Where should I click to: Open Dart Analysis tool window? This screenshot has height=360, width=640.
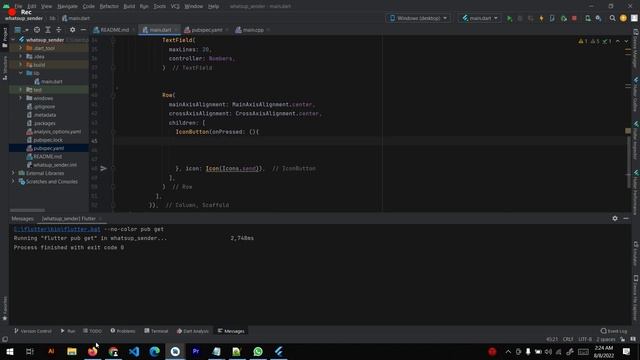(193, 331)
